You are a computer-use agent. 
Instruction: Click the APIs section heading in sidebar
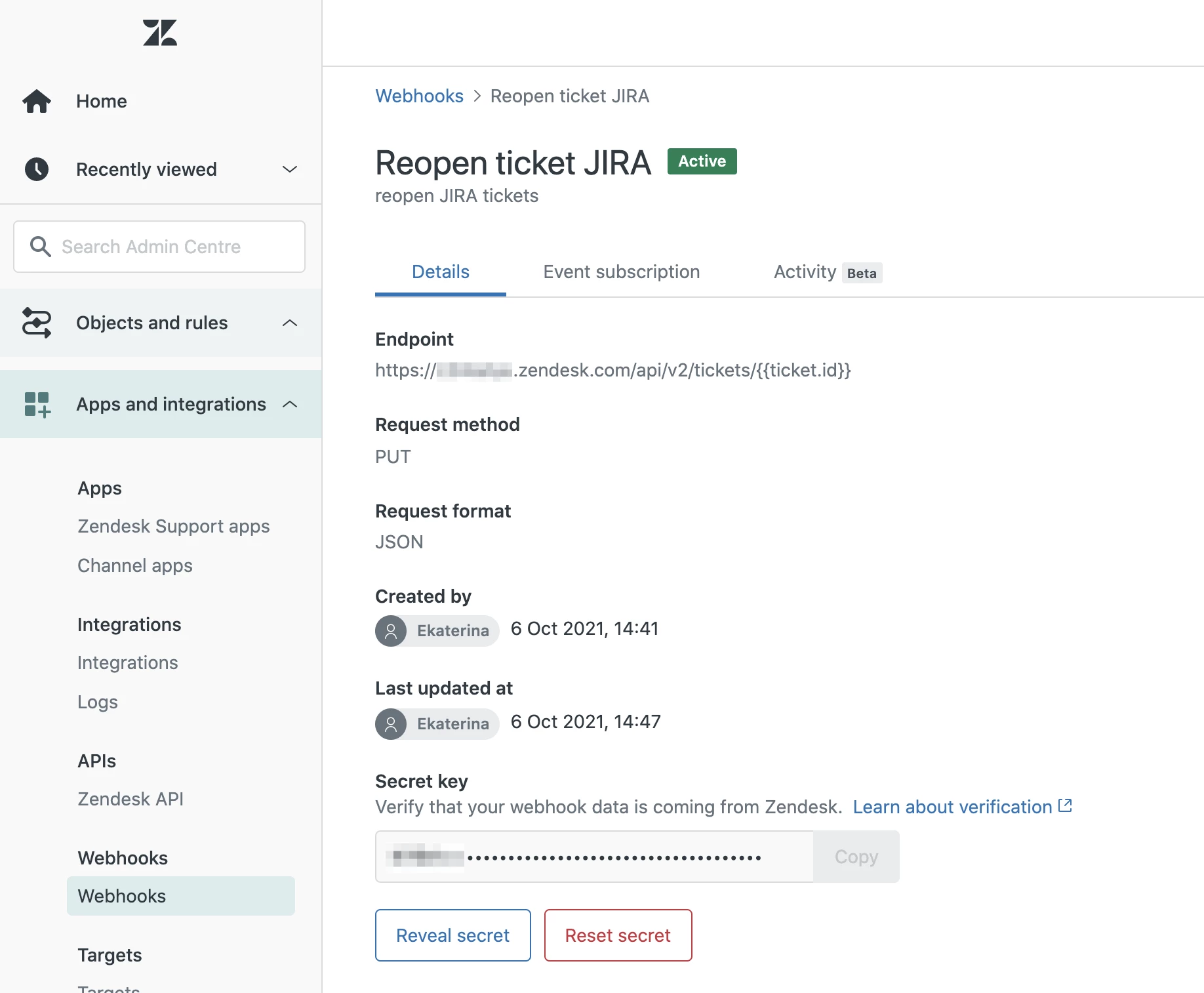point(96,761)
